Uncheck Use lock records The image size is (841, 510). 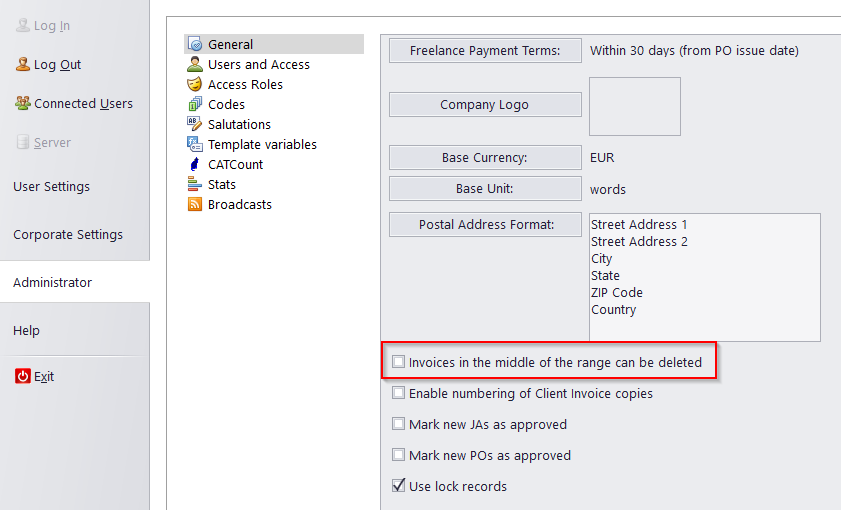[398, 485]
